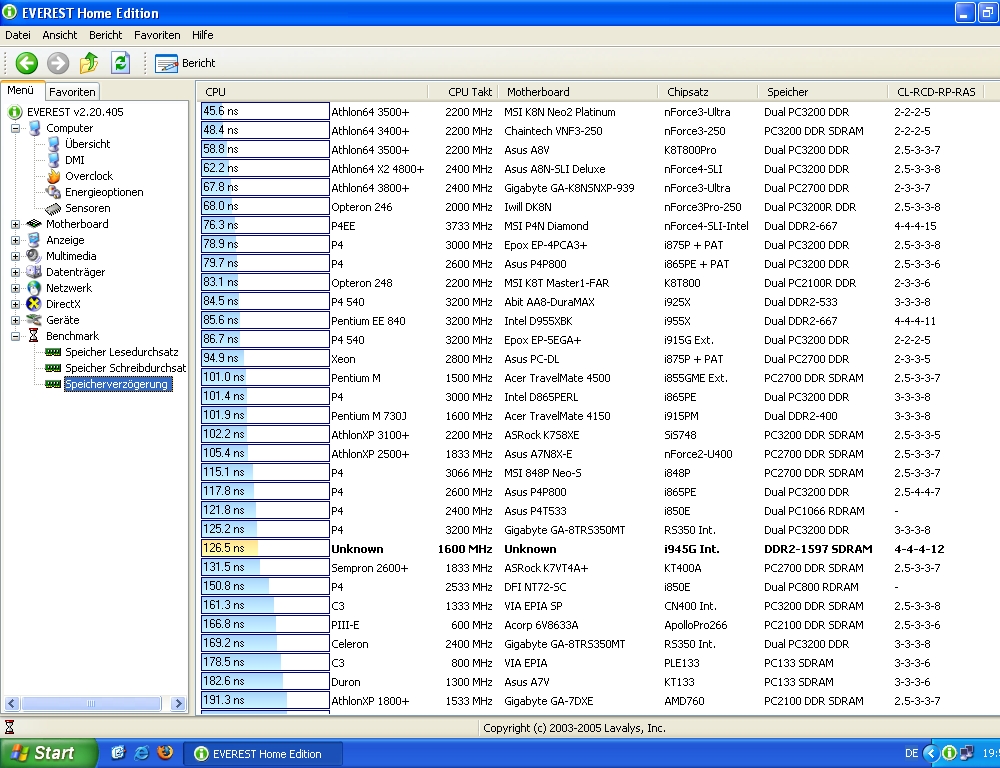Launch Firefox from the quick launch bar
Image resolution: width=1000 pixels, height=768 pixels.
coord(165,753)
